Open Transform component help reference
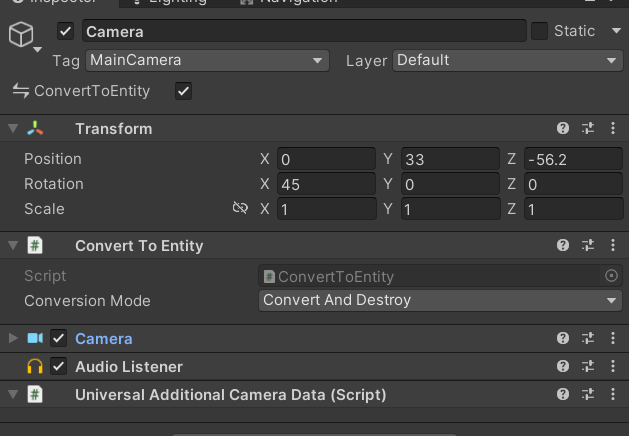Image resolution: width=629 pixels, height=436 pixels. (563, 129)
